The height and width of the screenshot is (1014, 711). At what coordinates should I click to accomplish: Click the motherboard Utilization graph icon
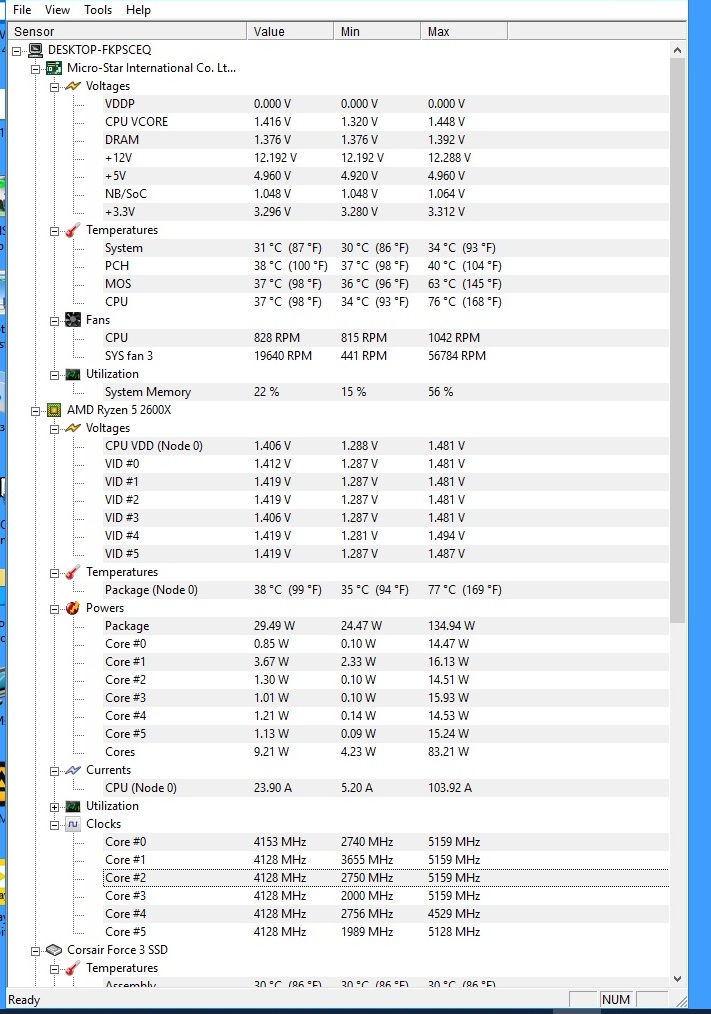[x=73, y=374]
